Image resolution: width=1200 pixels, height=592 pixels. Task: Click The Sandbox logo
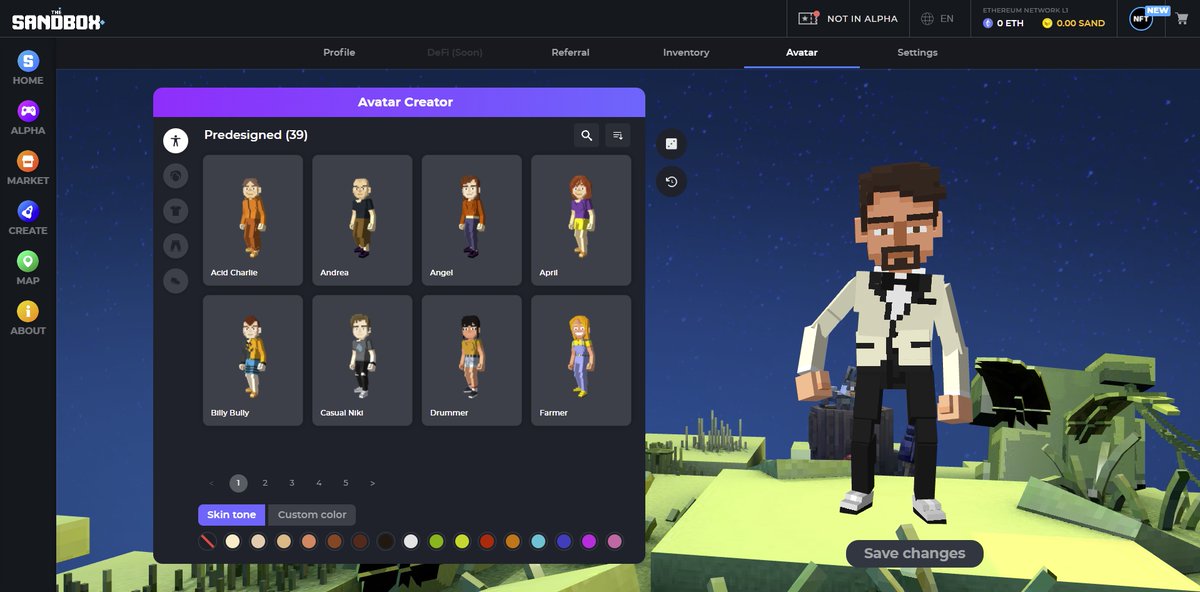tap(57, 20)
